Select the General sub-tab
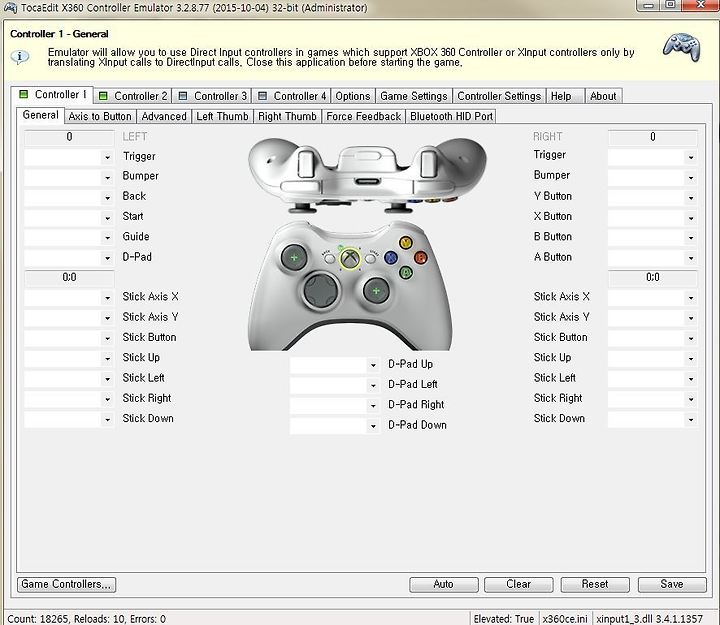Viewport: 720px width, 625px height. 40,115
